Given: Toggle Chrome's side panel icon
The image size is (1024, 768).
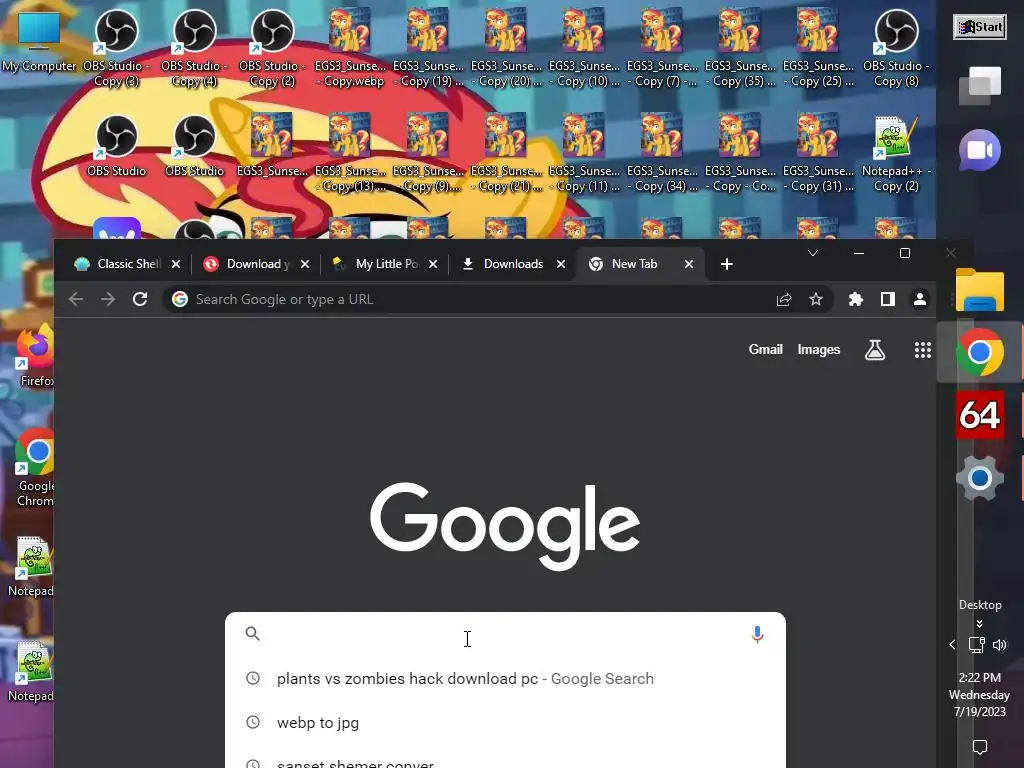Looking at the screenshot, I should click(888, 299).
